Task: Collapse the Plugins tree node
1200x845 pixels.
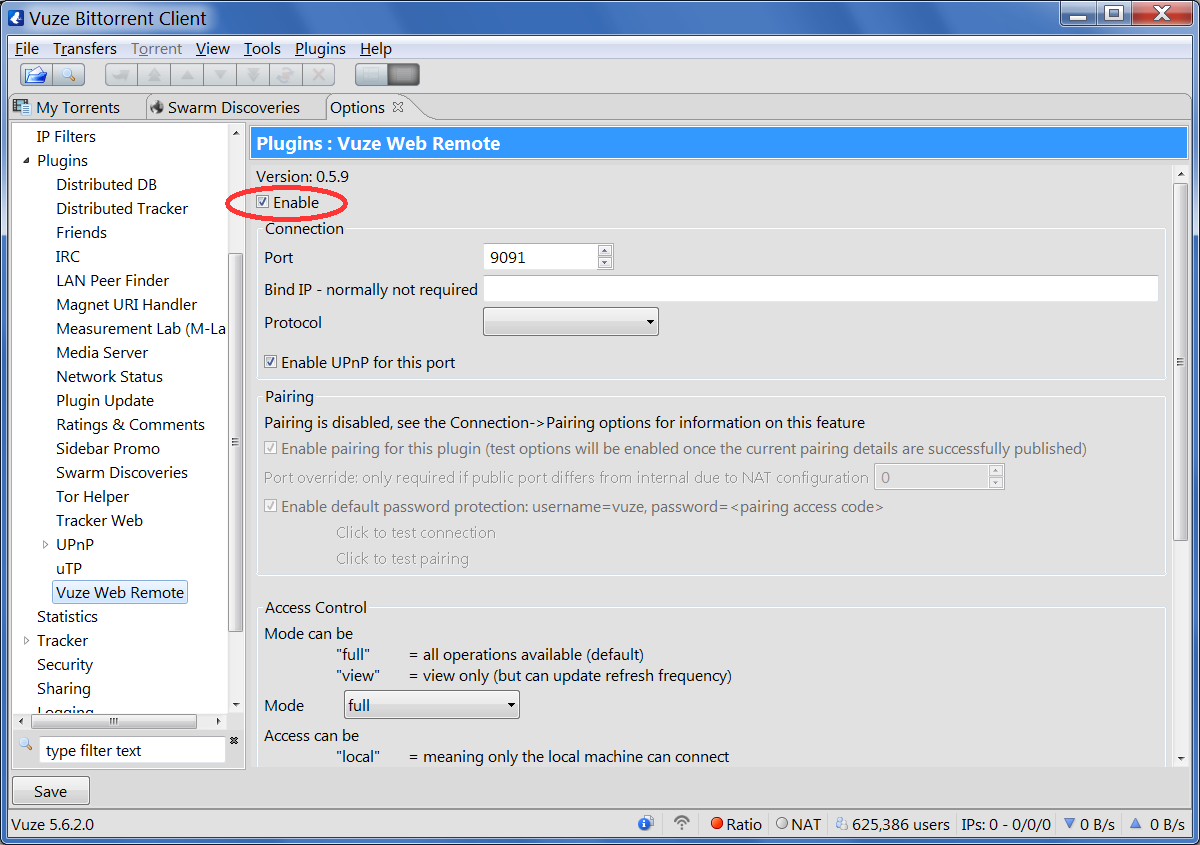Action: [26, 160]
